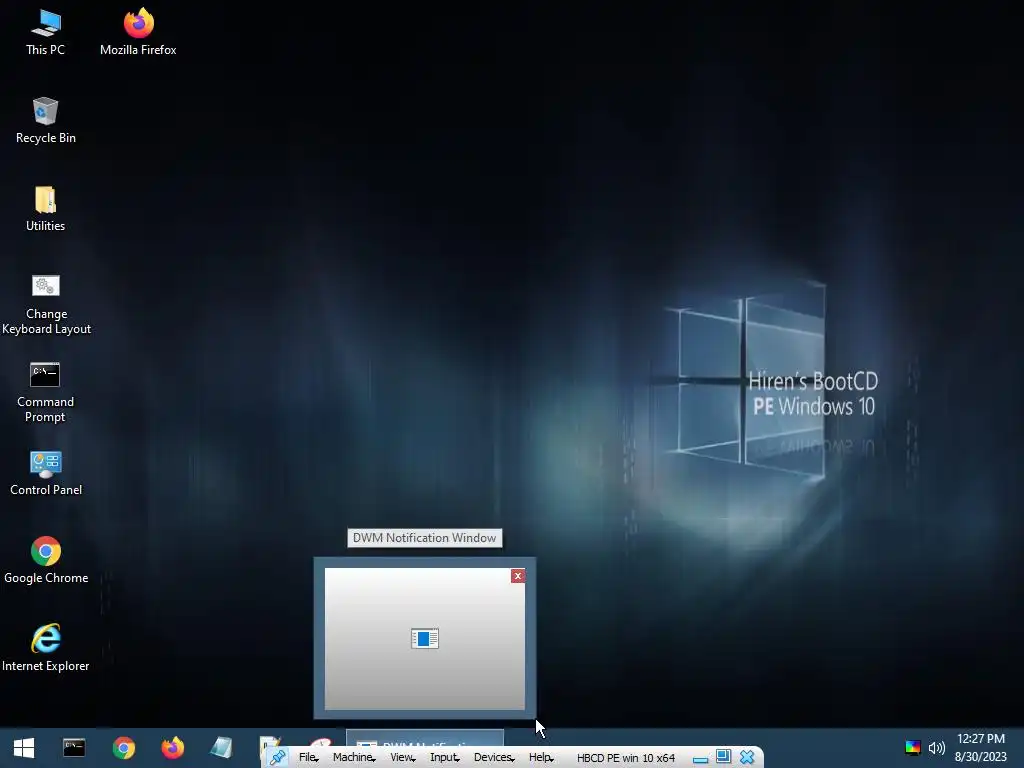Click the HBCD PE win 10 x64 label
The height and width of the screenshot is (768, 1024).
(626, 758)
